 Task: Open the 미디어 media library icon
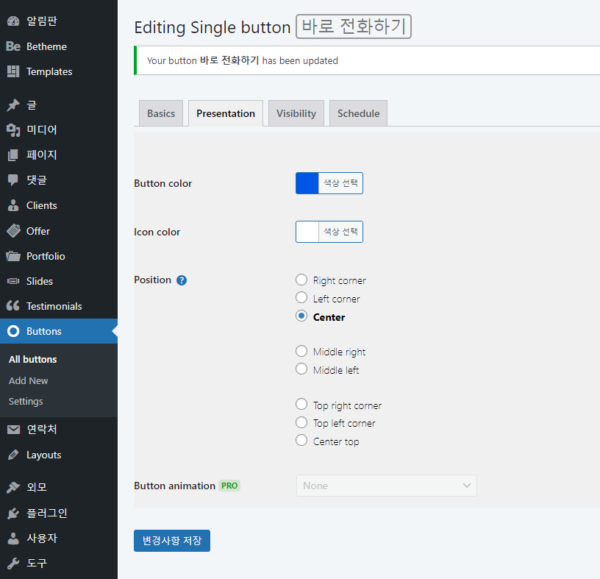[13, 130]
